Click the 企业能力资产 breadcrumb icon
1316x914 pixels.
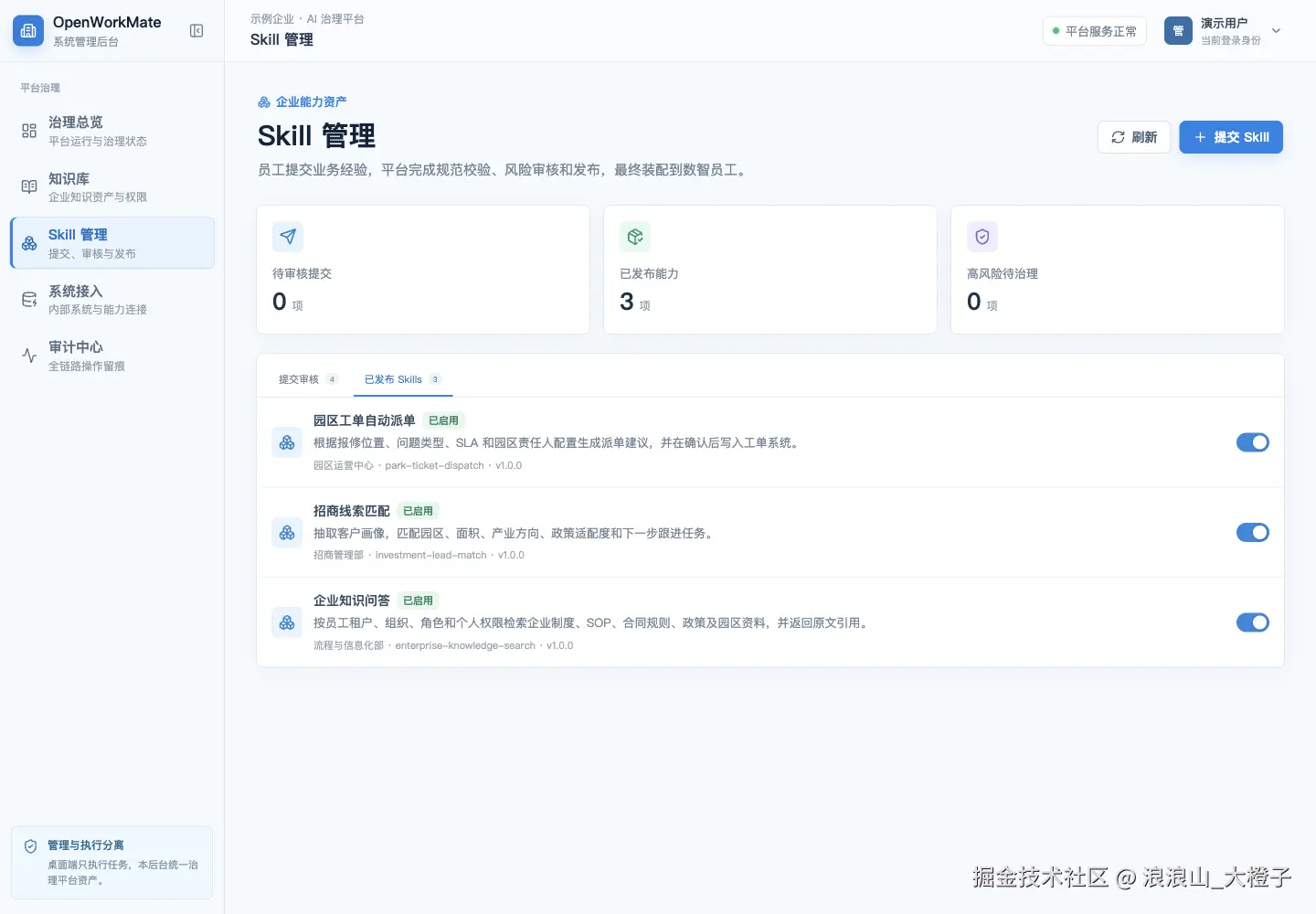(264, 102)
